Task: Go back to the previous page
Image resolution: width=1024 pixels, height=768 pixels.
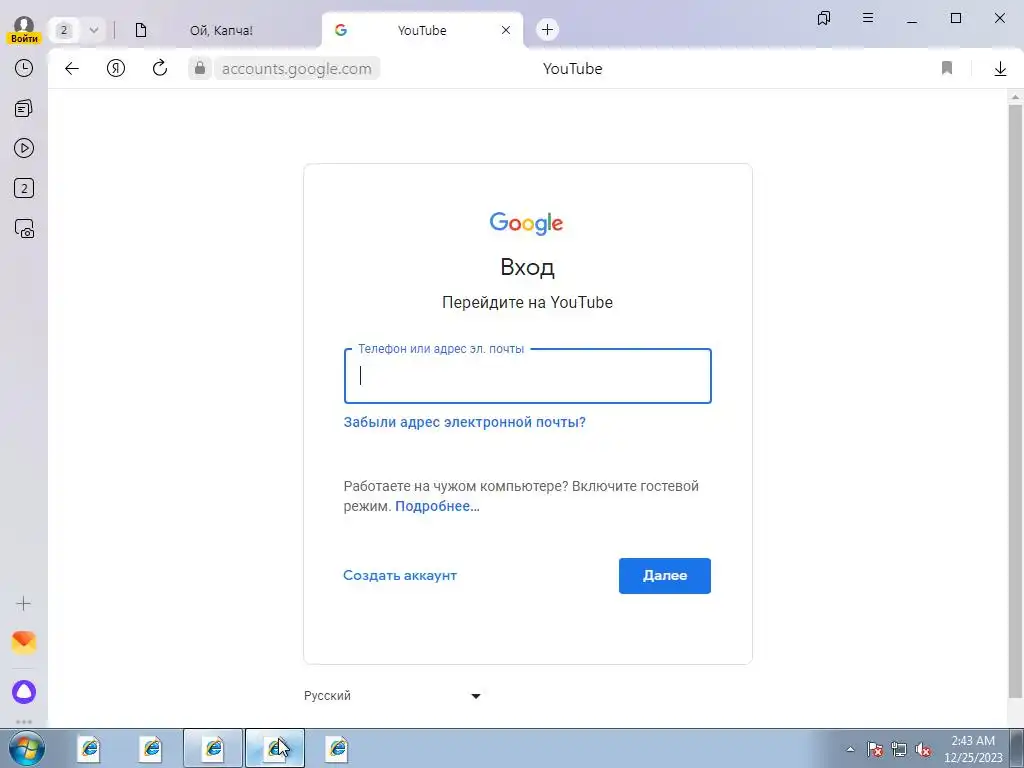Action: (x=72, y=68)
